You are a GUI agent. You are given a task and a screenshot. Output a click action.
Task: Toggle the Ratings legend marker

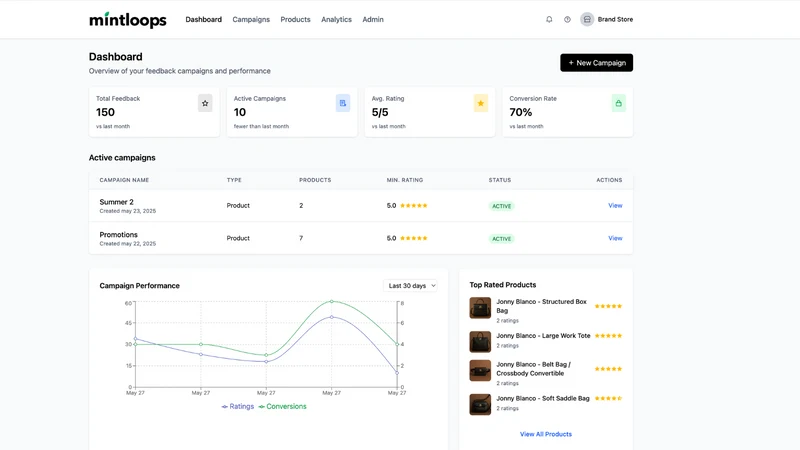pyautogui.click(x=224, y=407)
